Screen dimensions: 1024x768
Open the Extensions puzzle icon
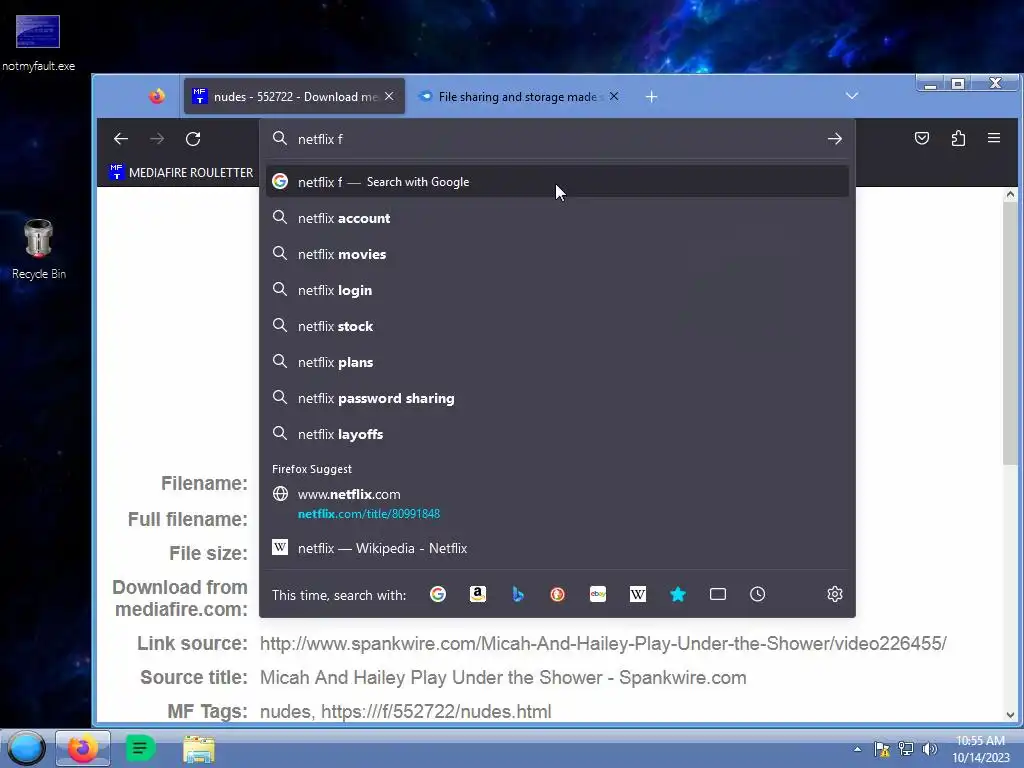coord(958,138)
